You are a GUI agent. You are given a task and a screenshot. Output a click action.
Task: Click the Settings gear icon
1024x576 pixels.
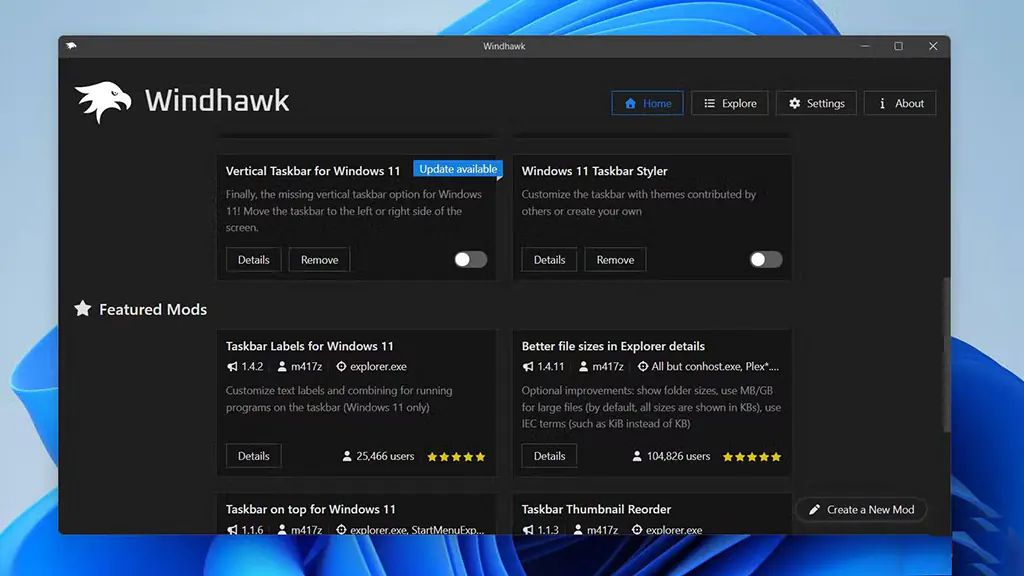coord(794,102)
